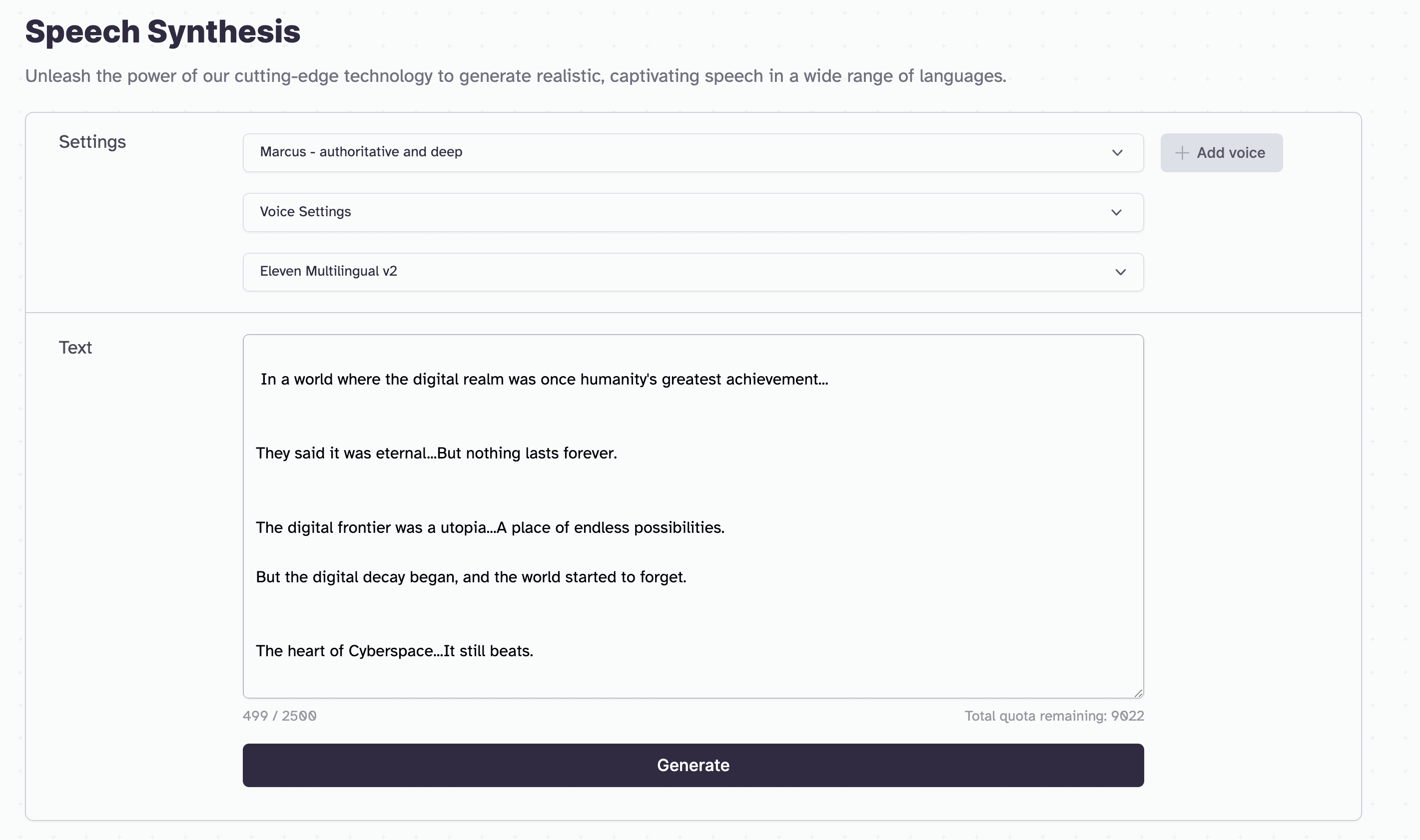Click the Add voice button

(1221, 153)
